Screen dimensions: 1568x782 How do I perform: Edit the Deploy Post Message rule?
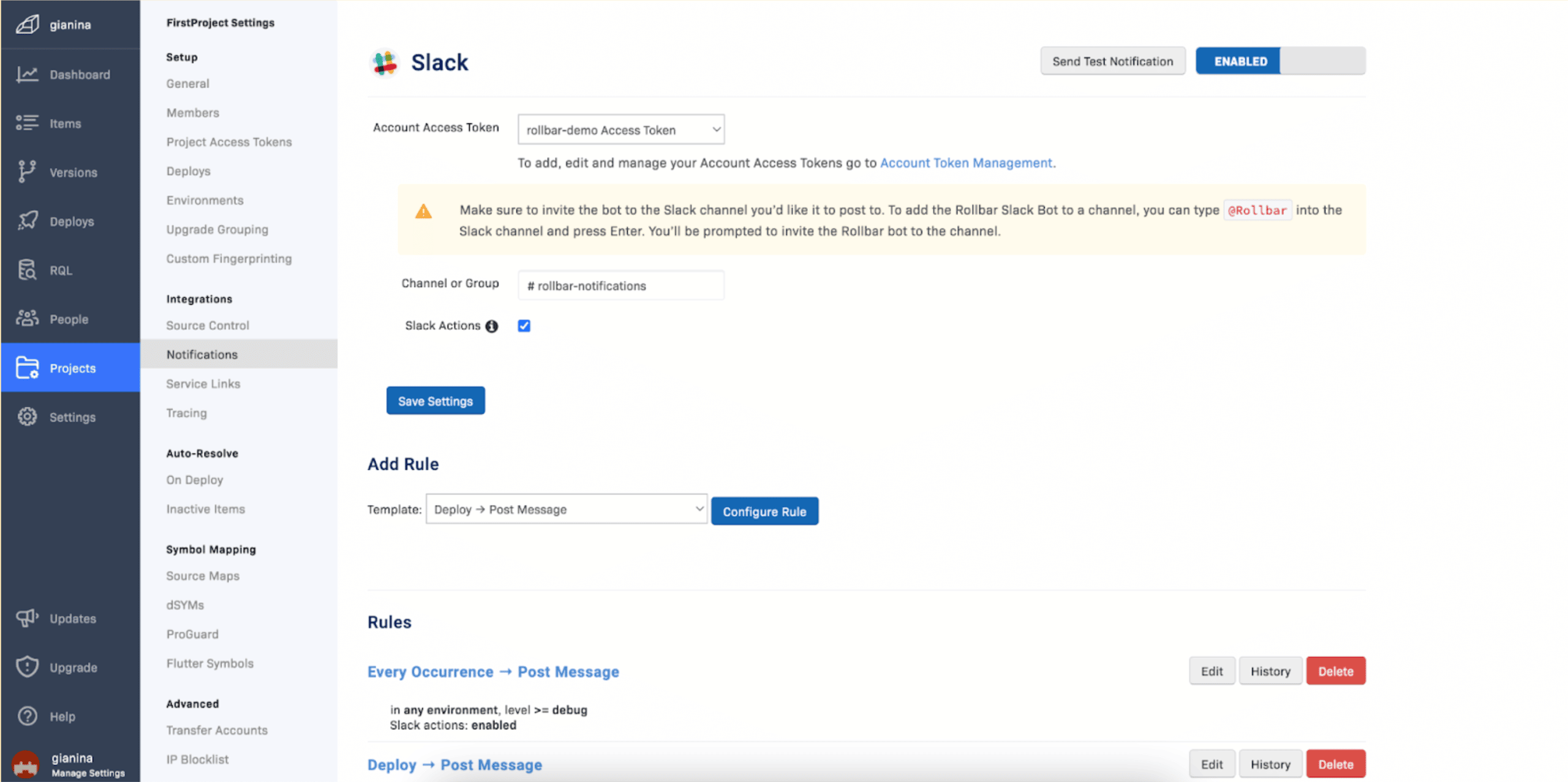tap(1212, 764)
